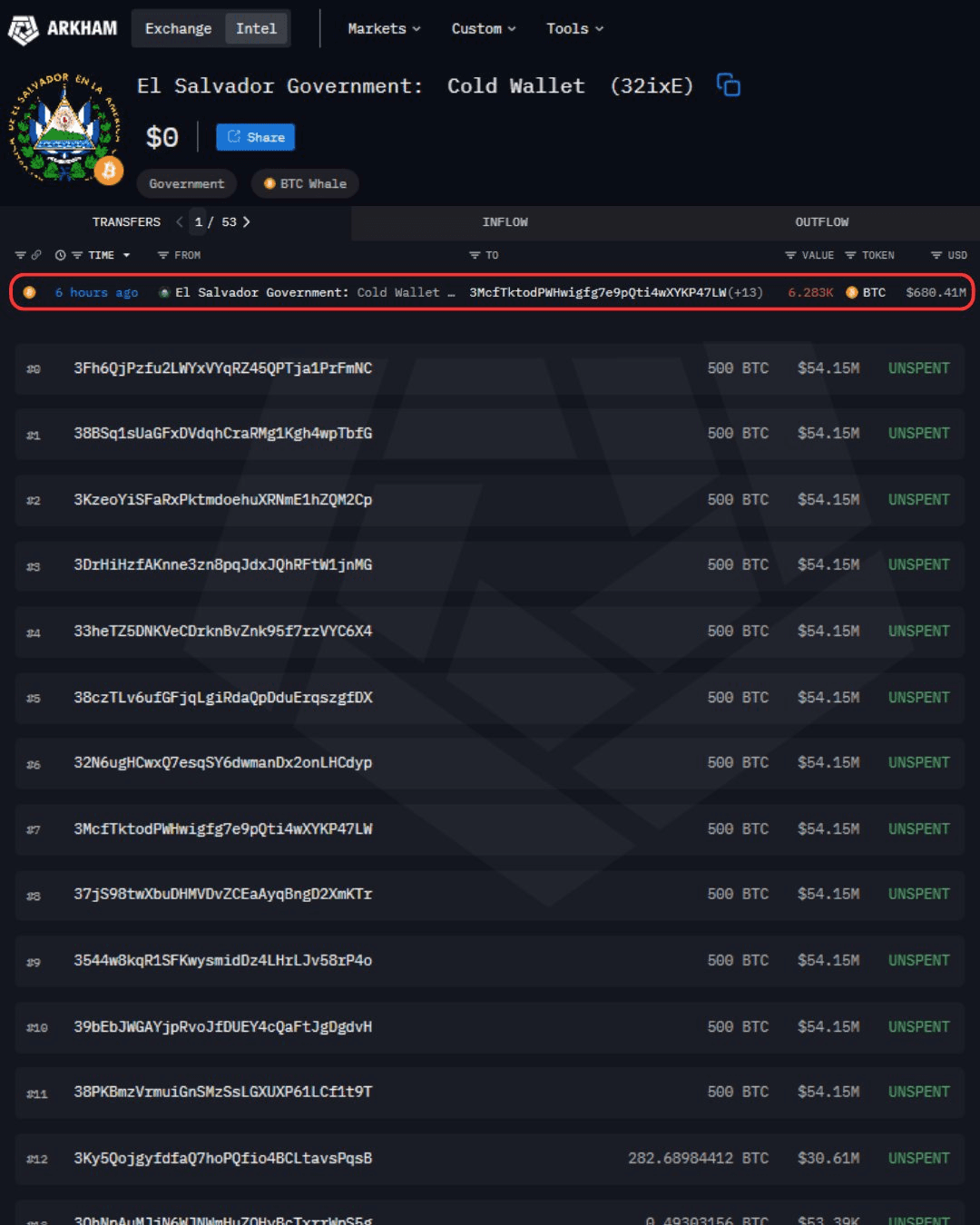Click the El Salvador coat of arms avatar
The height and width of the screenshot is (1225, 980).
coord(64,128)
